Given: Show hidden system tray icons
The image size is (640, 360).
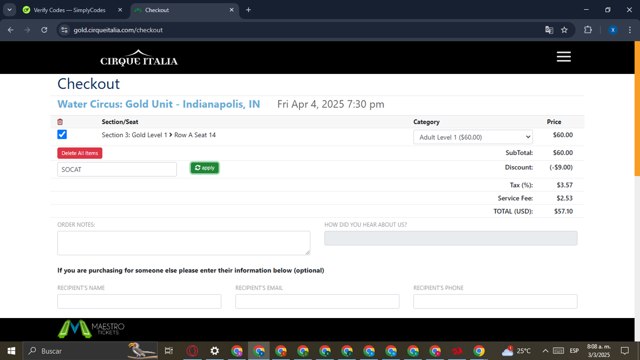Looking at the screenshot, I should [545, 351].
